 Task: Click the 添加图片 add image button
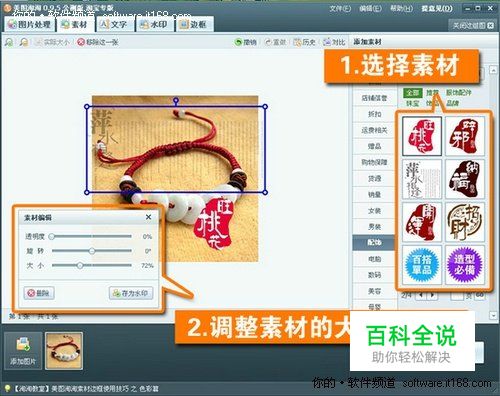(23, 351)
